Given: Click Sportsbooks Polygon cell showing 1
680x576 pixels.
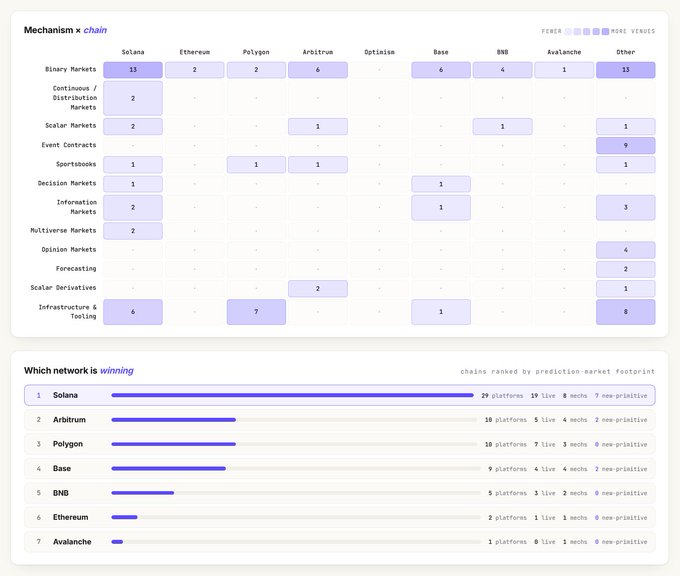Looking at the screenshot, I should tap(256, 164).
